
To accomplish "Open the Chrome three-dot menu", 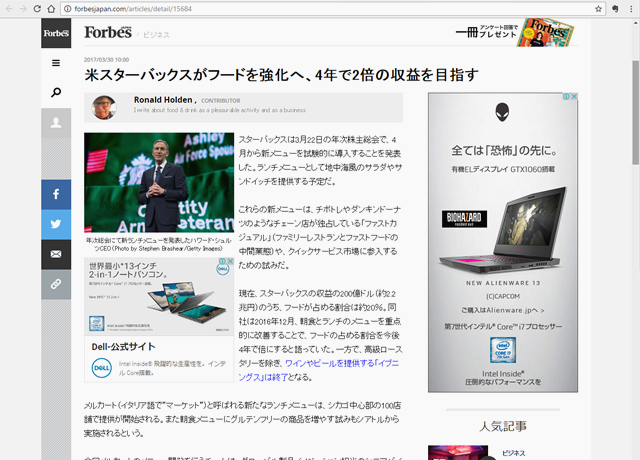I will point(629,8).
